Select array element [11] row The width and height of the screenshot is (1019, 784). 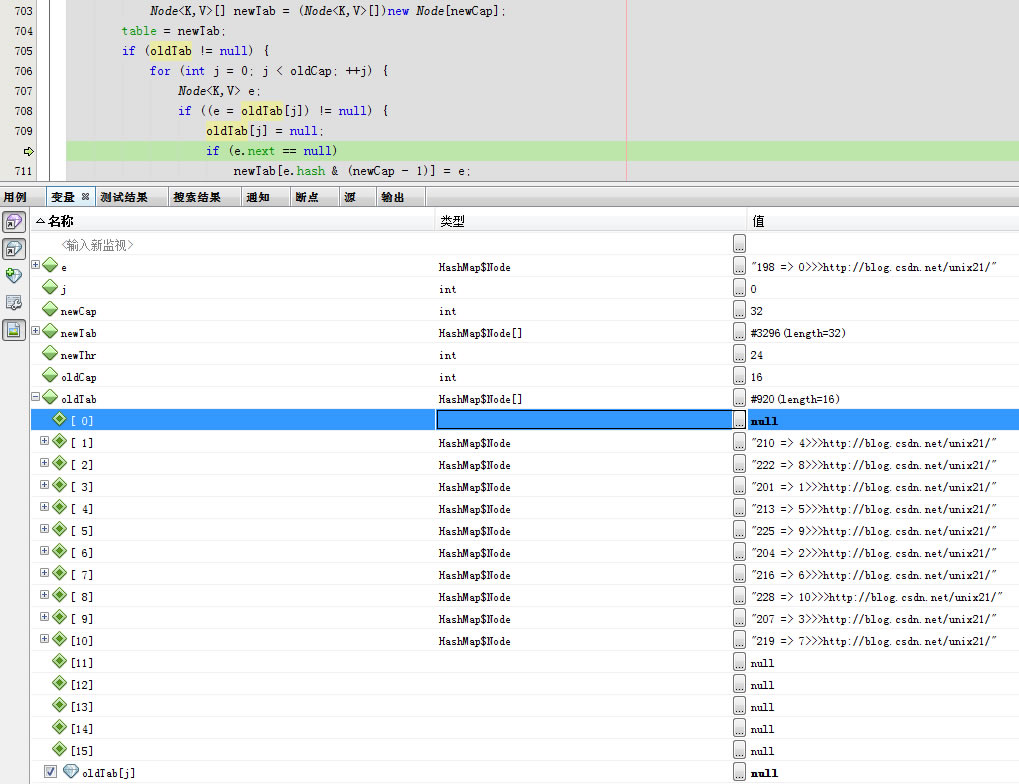[525, 662]
